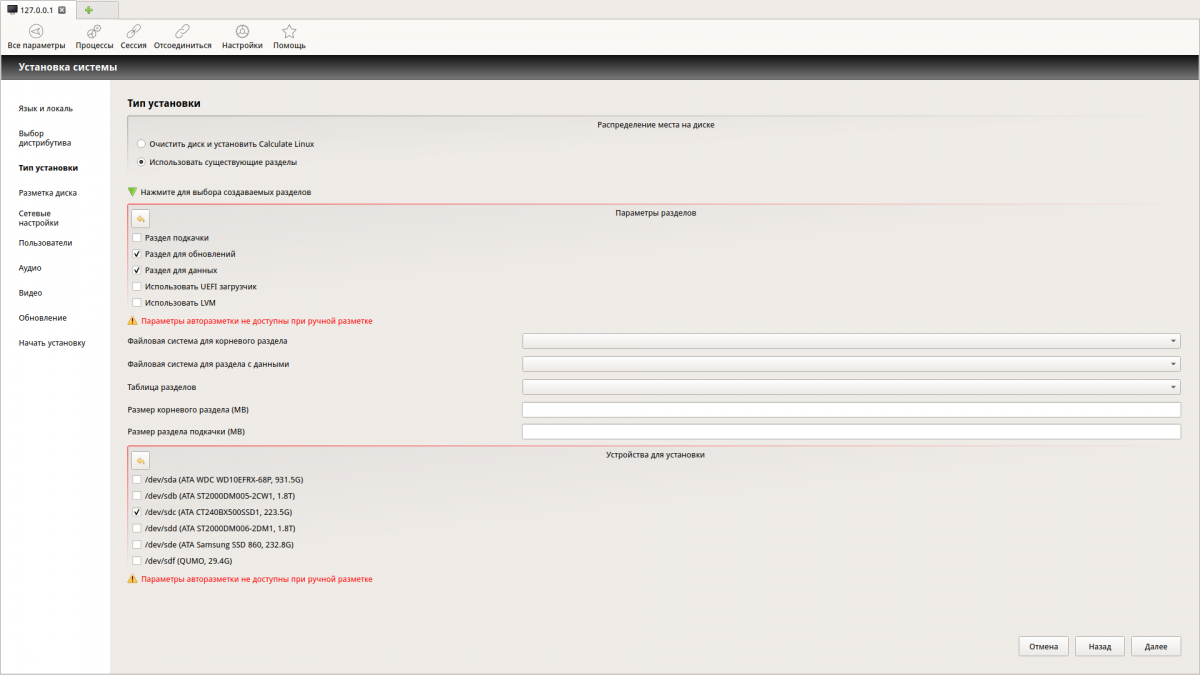Select Использовать существующие разделы radio
1200x675 pixels.
point(141,162)
